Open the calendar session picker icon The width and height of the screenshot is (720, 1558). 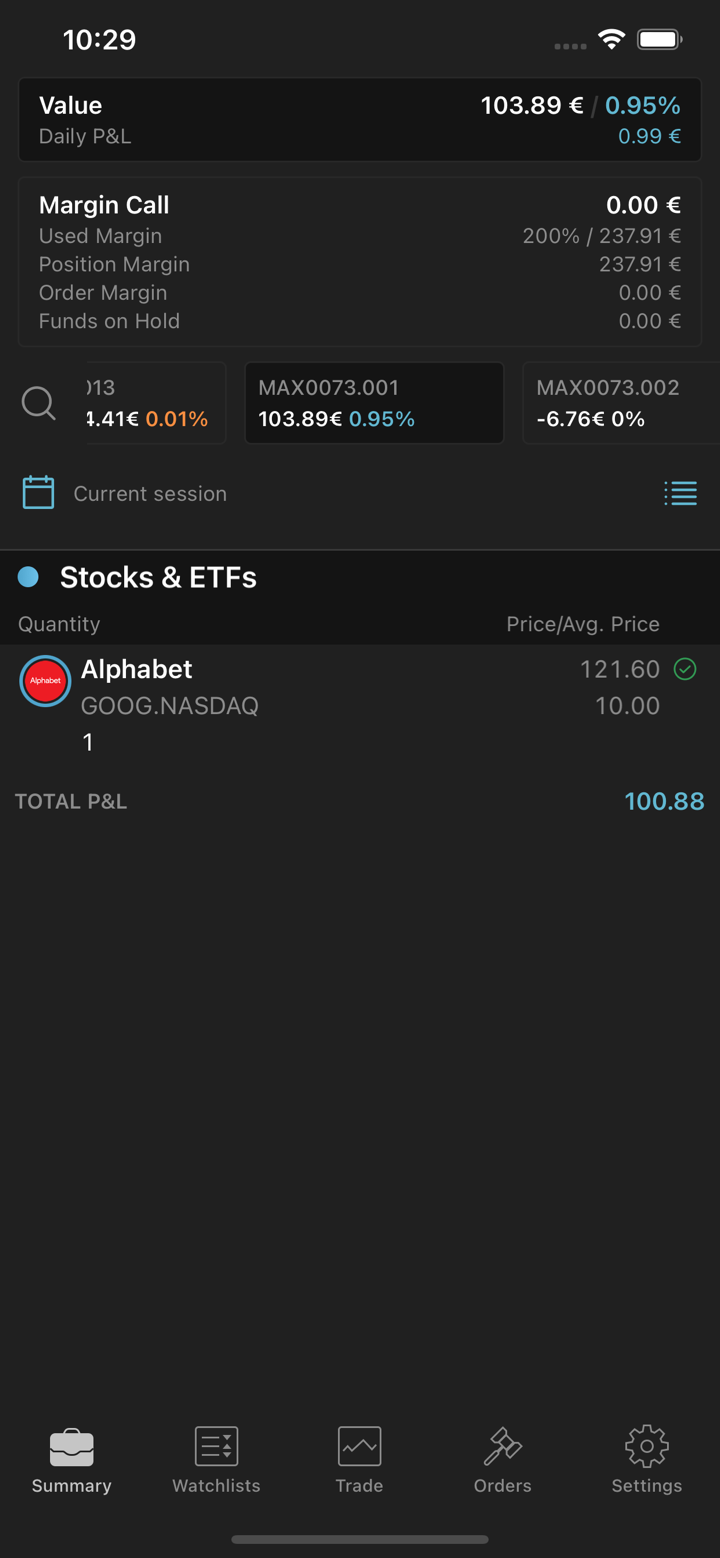point(38,493)
